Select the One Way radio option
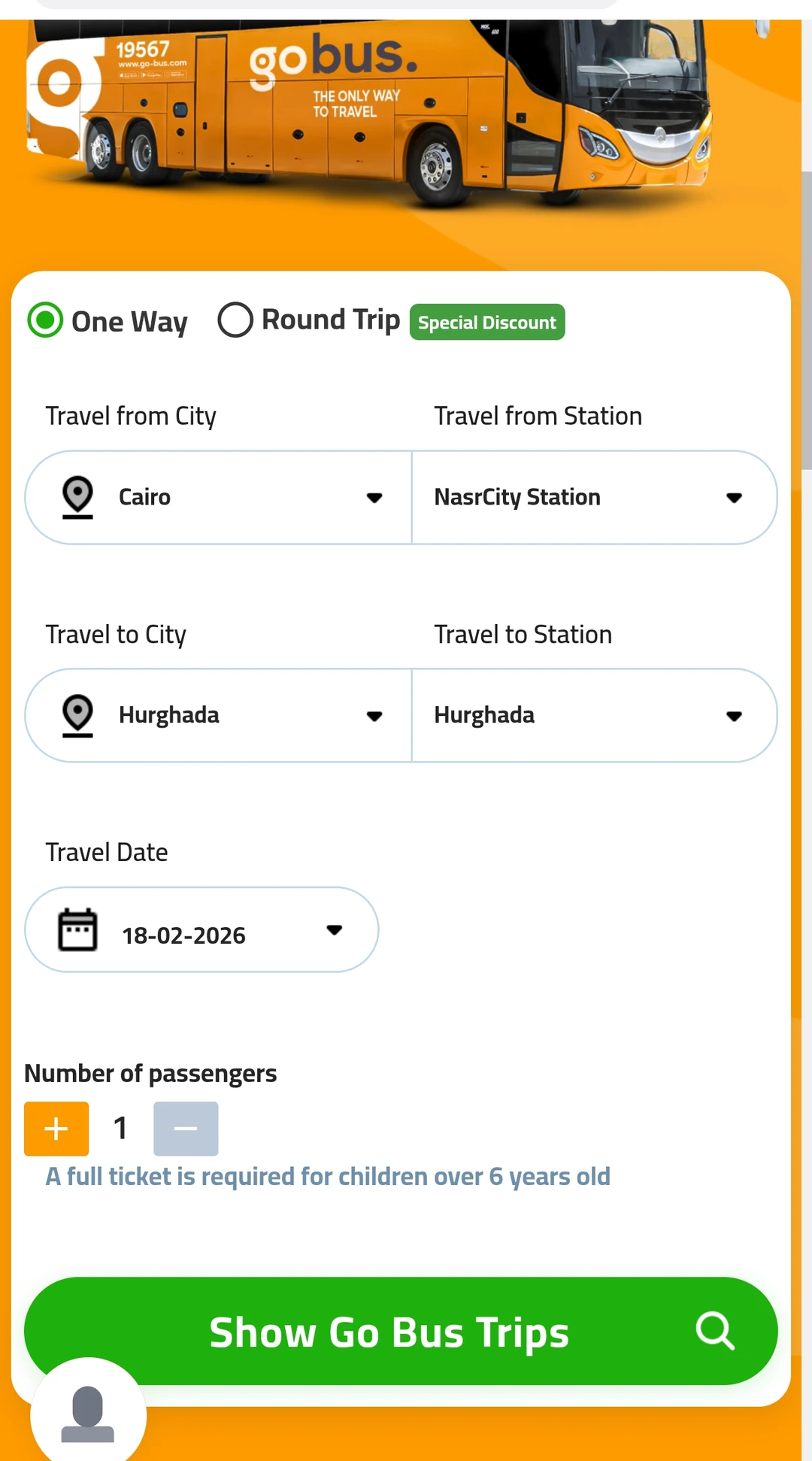Viewport: 812px width, 1461px height. [45, 320]
